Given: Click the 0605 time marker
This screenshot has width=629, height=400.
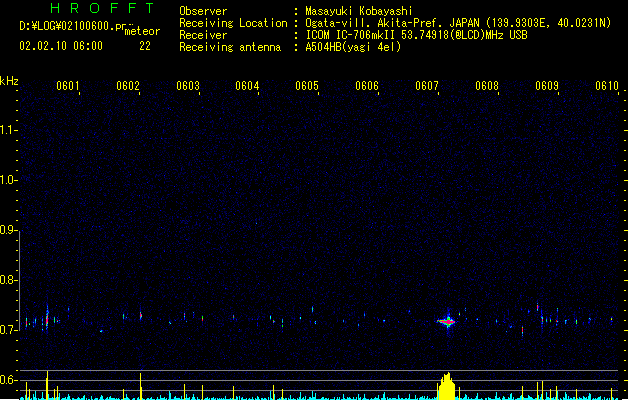Looking at the screenshot, I should (307, 86).
